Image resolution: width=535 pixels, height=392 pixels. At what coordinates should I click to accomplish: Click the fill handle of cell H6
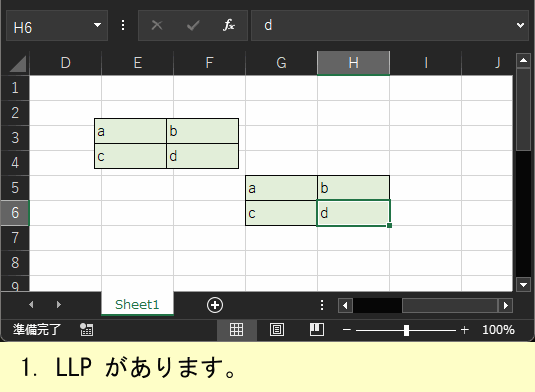tap(390, 226)
